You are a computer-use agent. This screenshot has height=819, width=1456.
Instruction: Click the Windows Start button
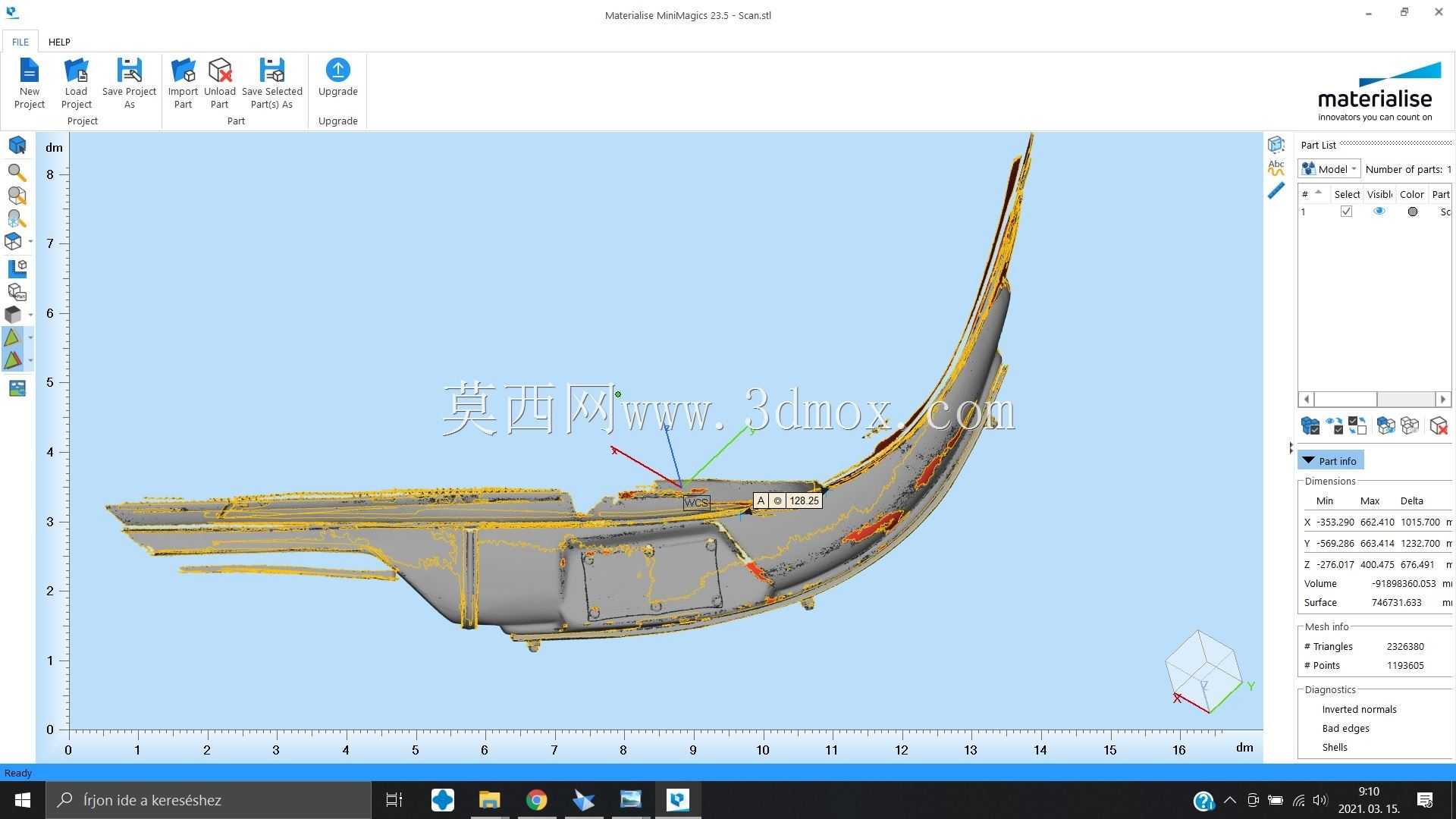pos(22,800)
